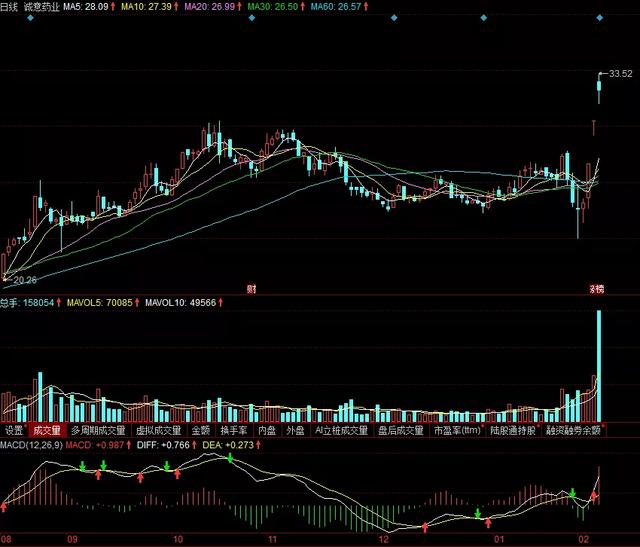The width and height of the screenshot is (640, 547).
Task: Click the leftmost blue diamond info marker
Action: [30, 18]
